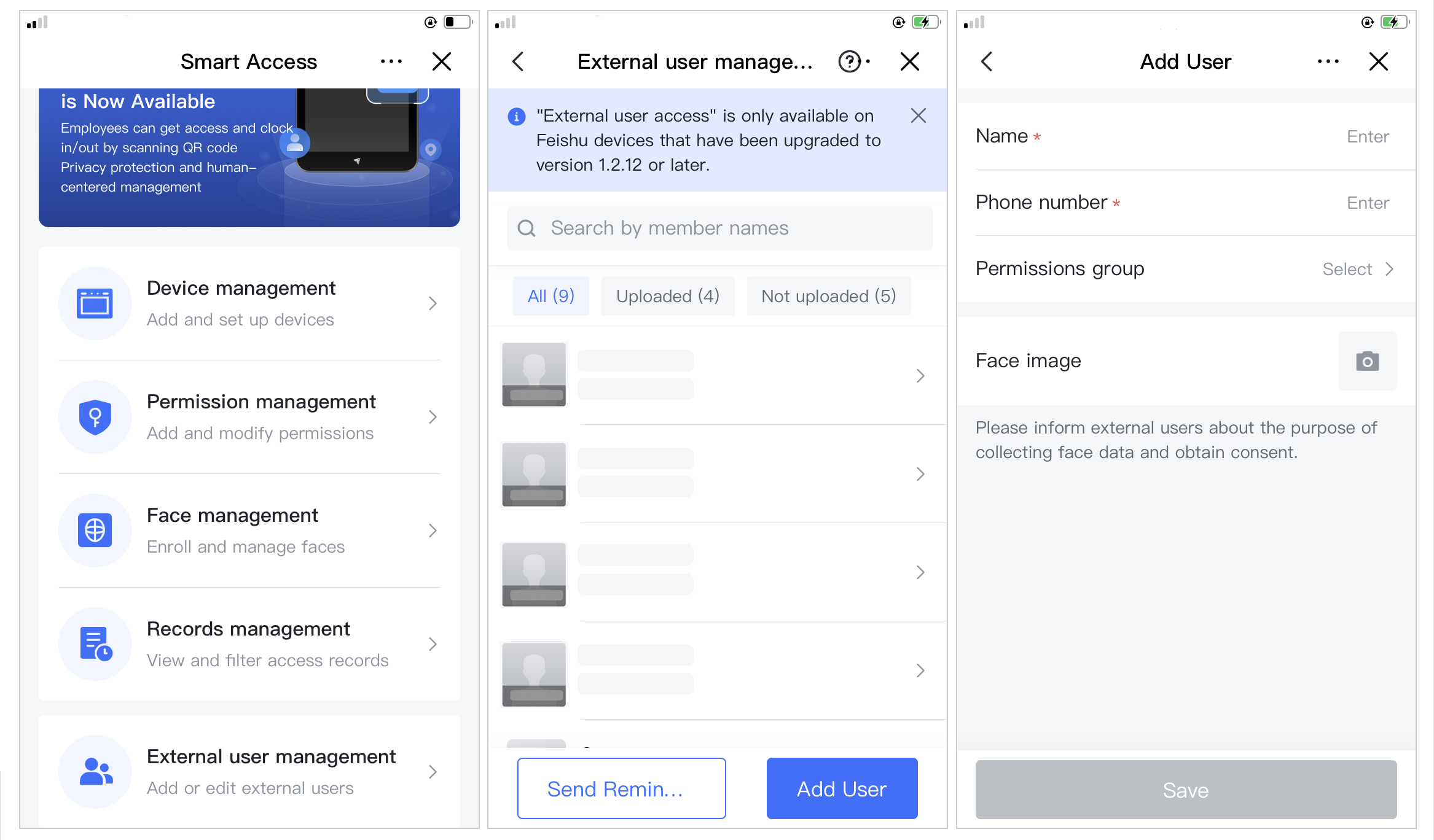
Task: Open Records management to view access records
Action: (249, 644)
